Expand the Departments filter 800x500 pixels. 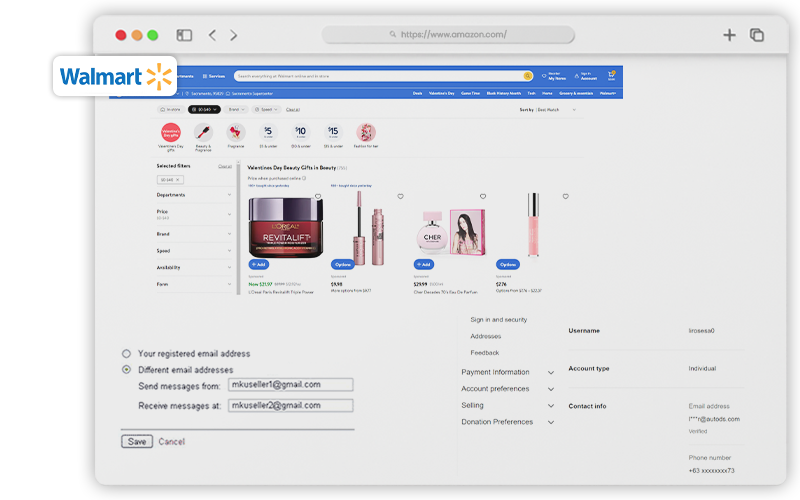click(x=229, y=195)
